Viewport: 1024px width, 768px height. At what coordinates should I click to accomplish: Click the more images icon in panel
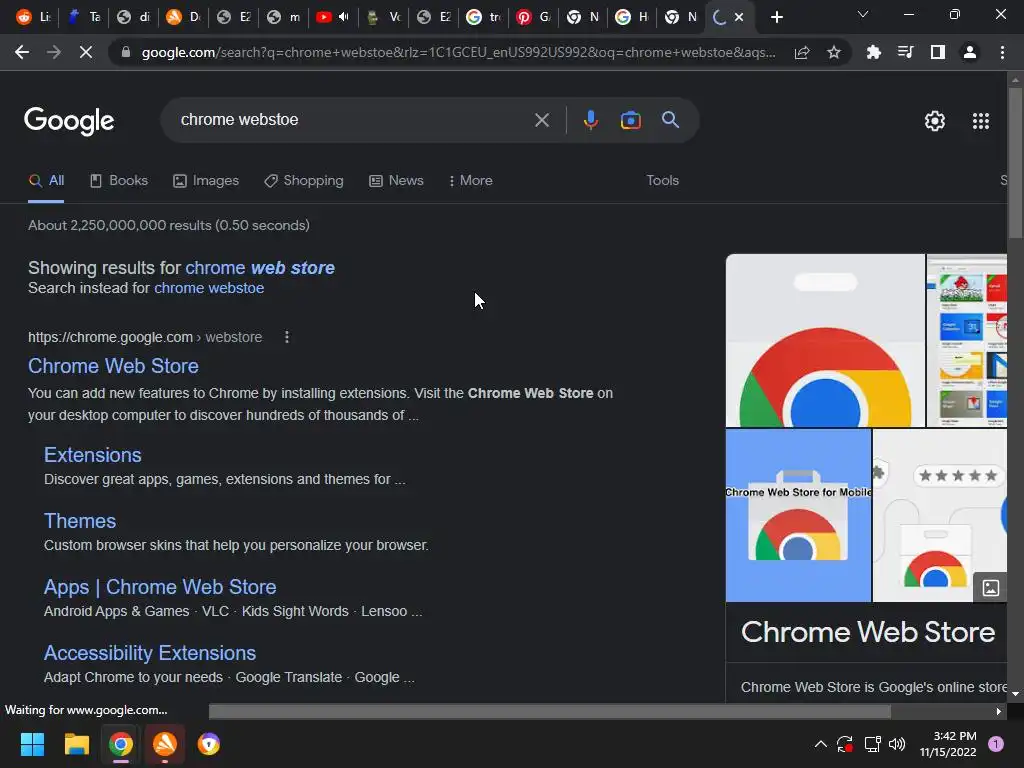[x=990, y=588]
